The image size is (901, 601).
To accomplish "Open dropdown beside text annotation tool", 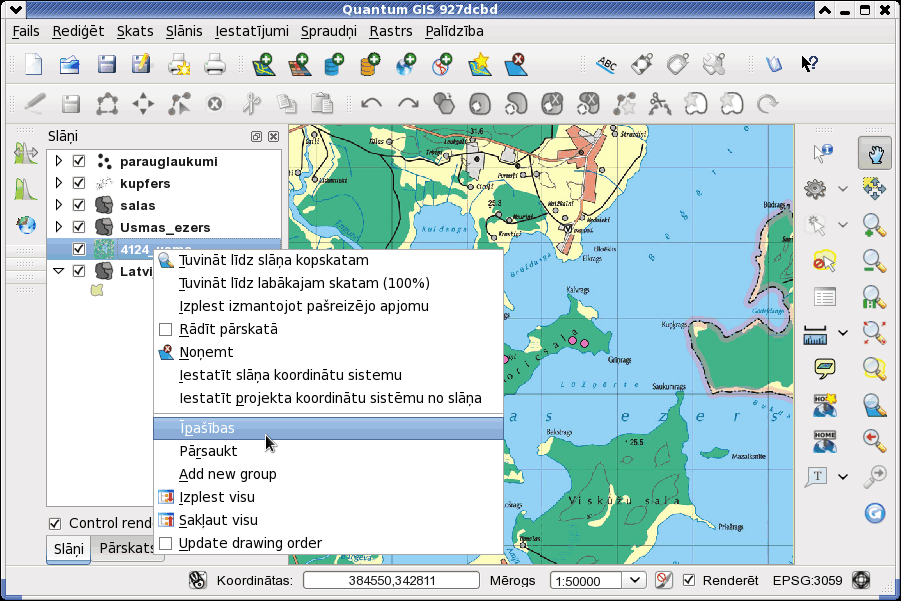I will pyautogui.click(x=842, y=476).
